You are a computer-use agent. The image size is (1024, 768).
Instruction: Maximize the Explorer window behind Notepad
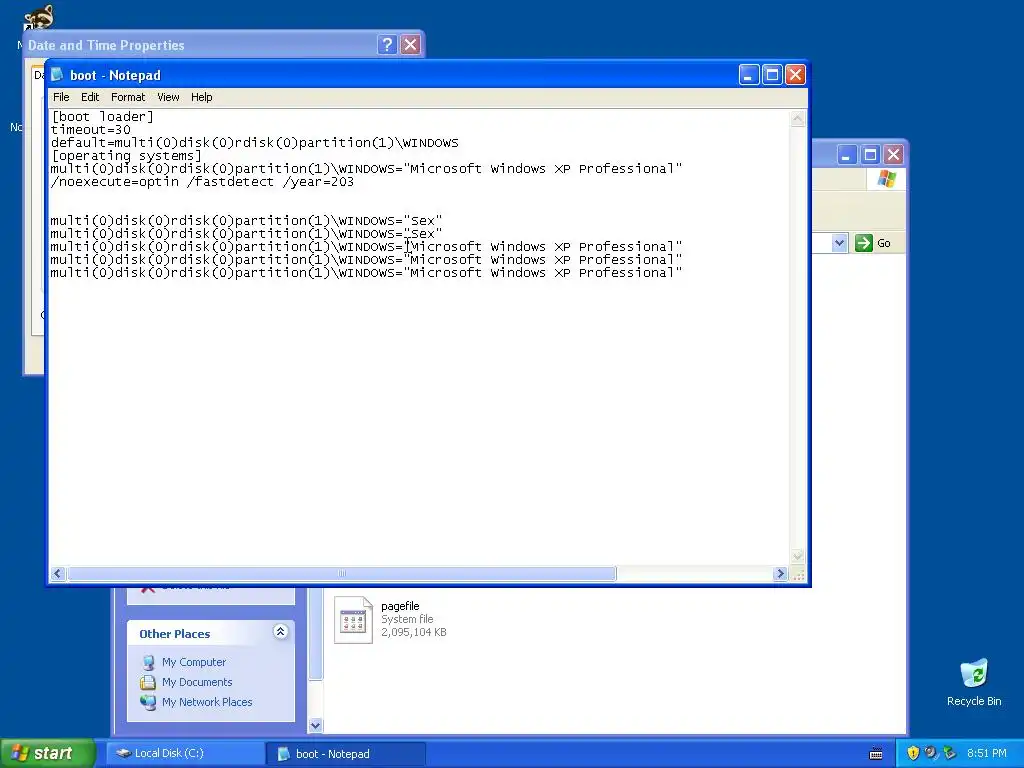(x=870, y=155)
